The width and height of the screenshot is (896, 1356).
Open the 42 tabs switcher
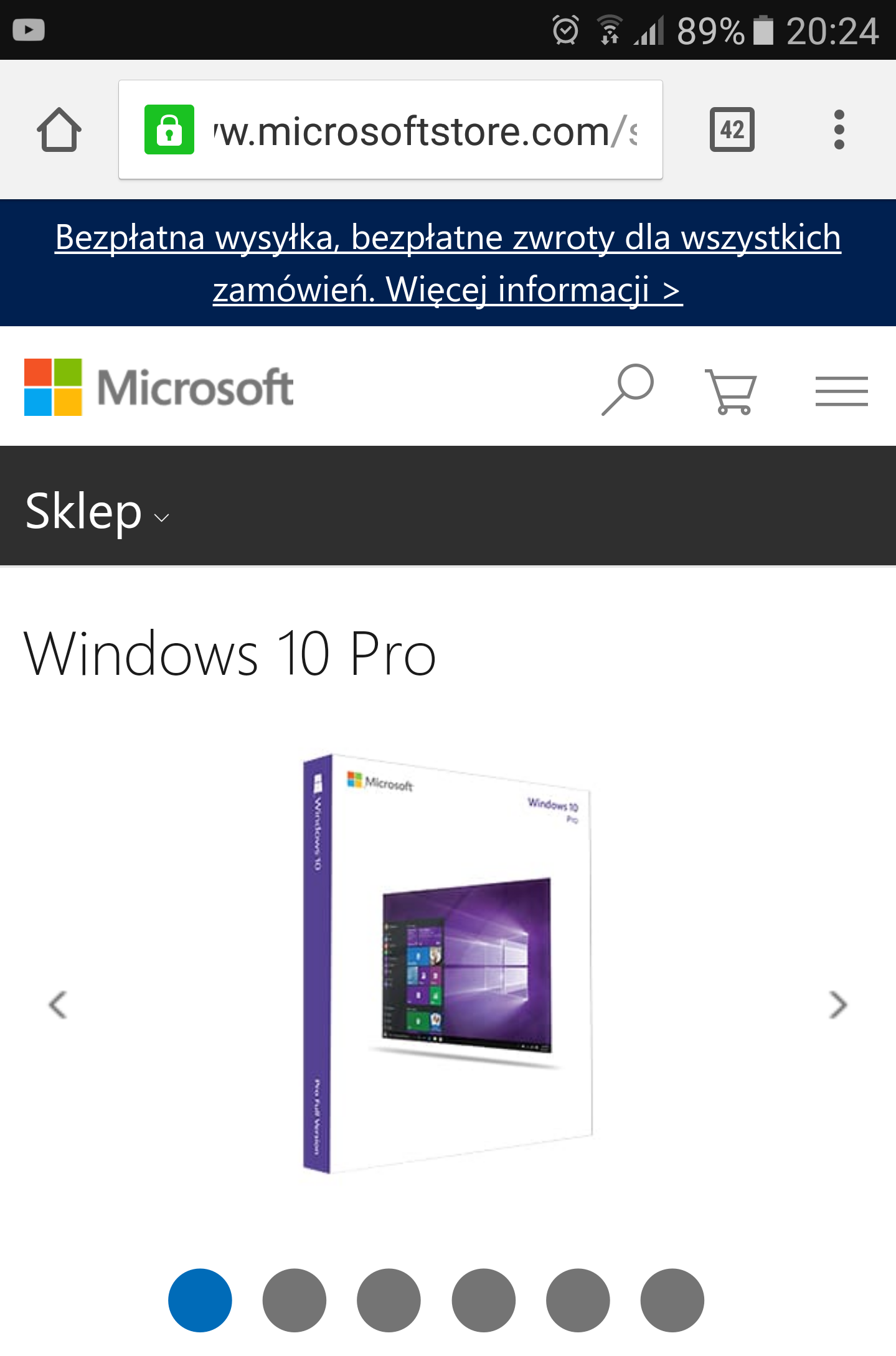732,129
